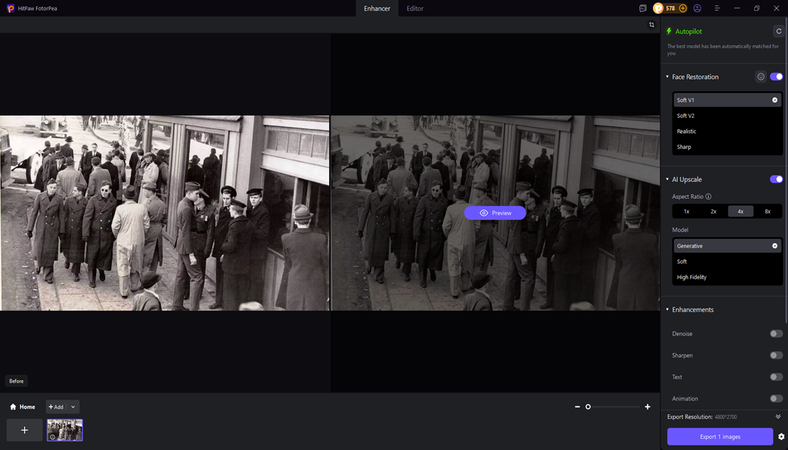
Task: Add credits with the plus coin button
Action: click(x=682, y=8)
